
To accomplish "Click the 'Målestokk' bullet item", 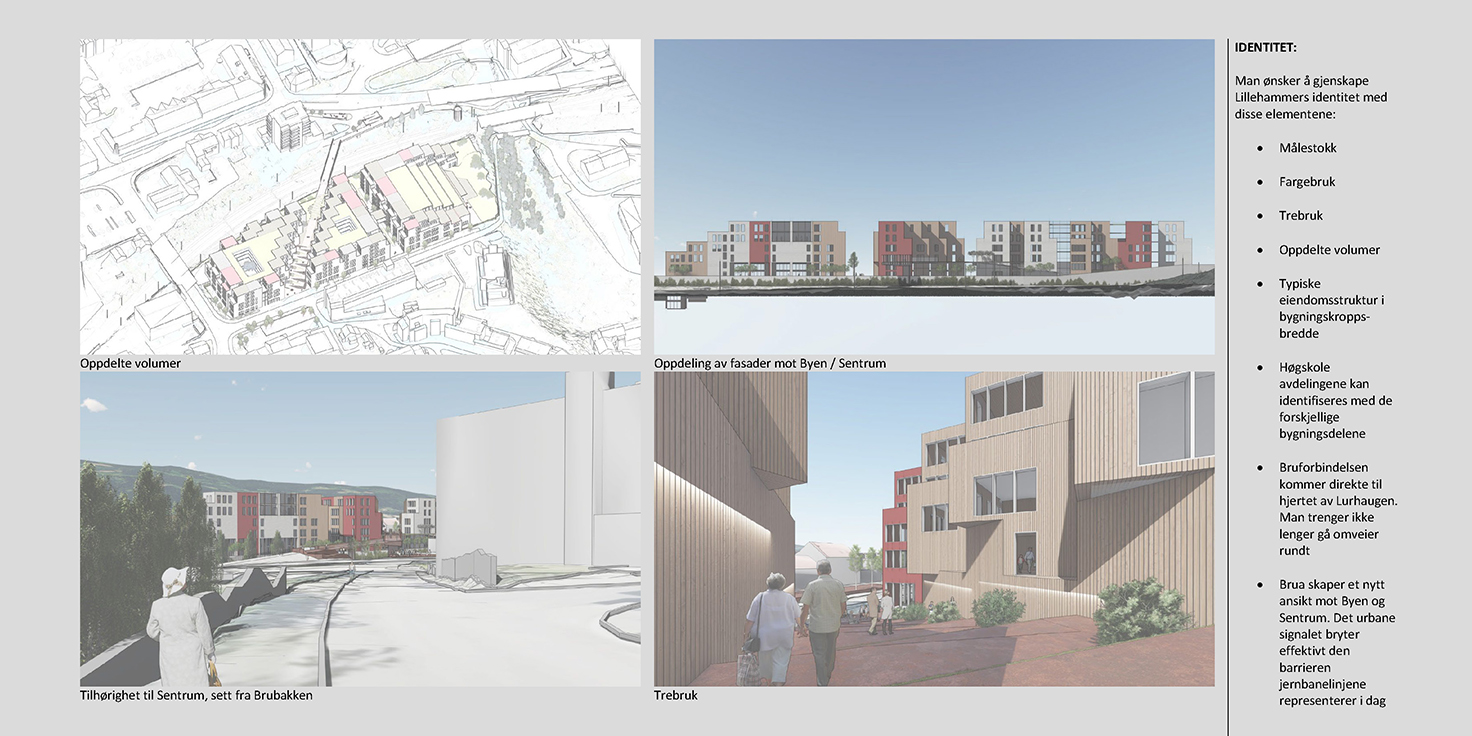I will tap(1308, 148).
